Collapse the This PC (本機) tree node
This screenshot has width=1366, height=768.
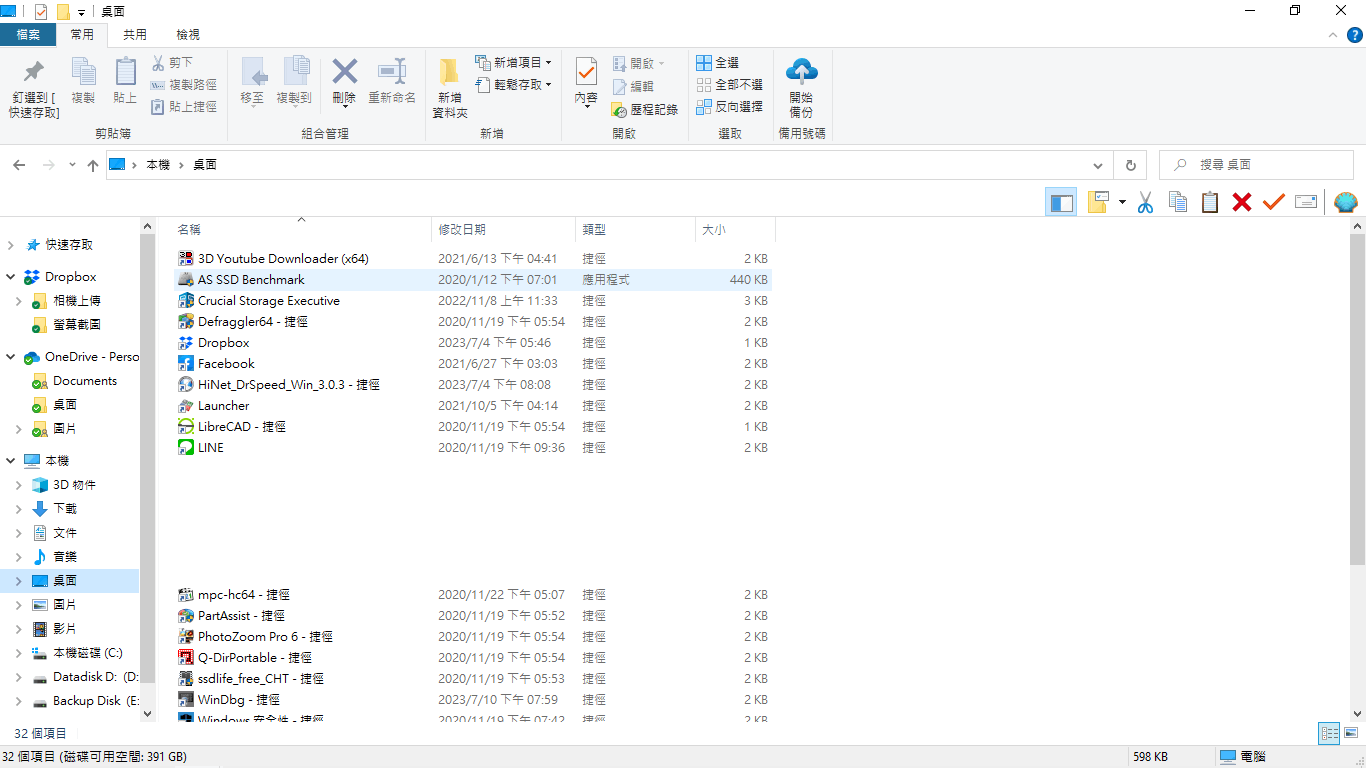click(x=11, y=461)
